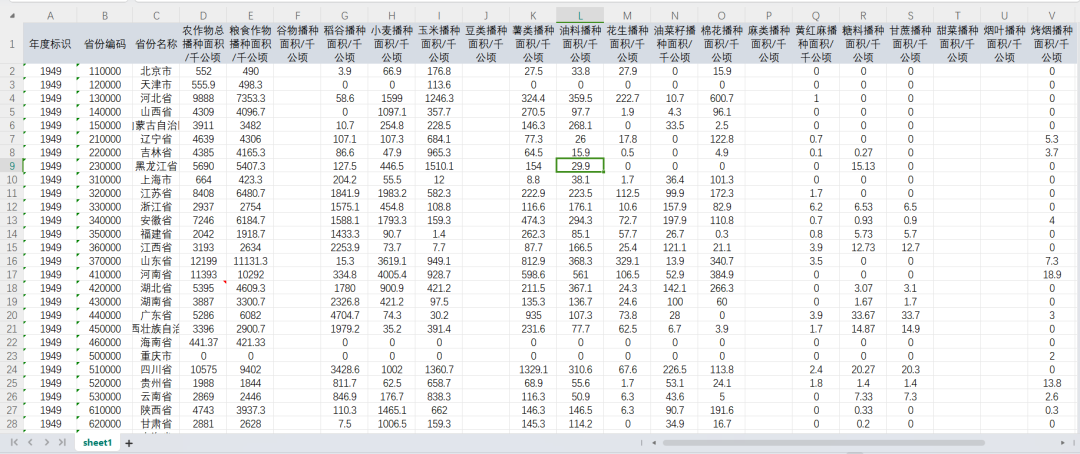This screenshot has width=1080, height=454.
Task: Select the cell with value 9888
Action: tap(203, 98)
